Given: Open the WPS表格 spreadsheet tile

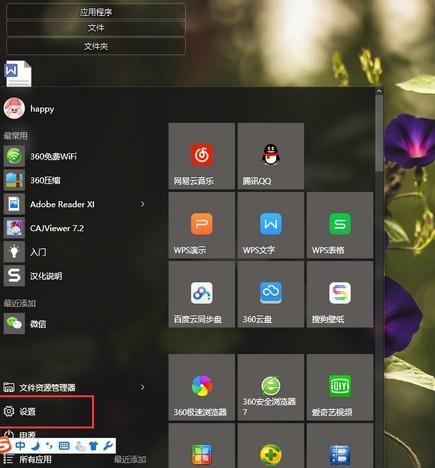Looking at the screenshot, I should (x=340, y=225).
